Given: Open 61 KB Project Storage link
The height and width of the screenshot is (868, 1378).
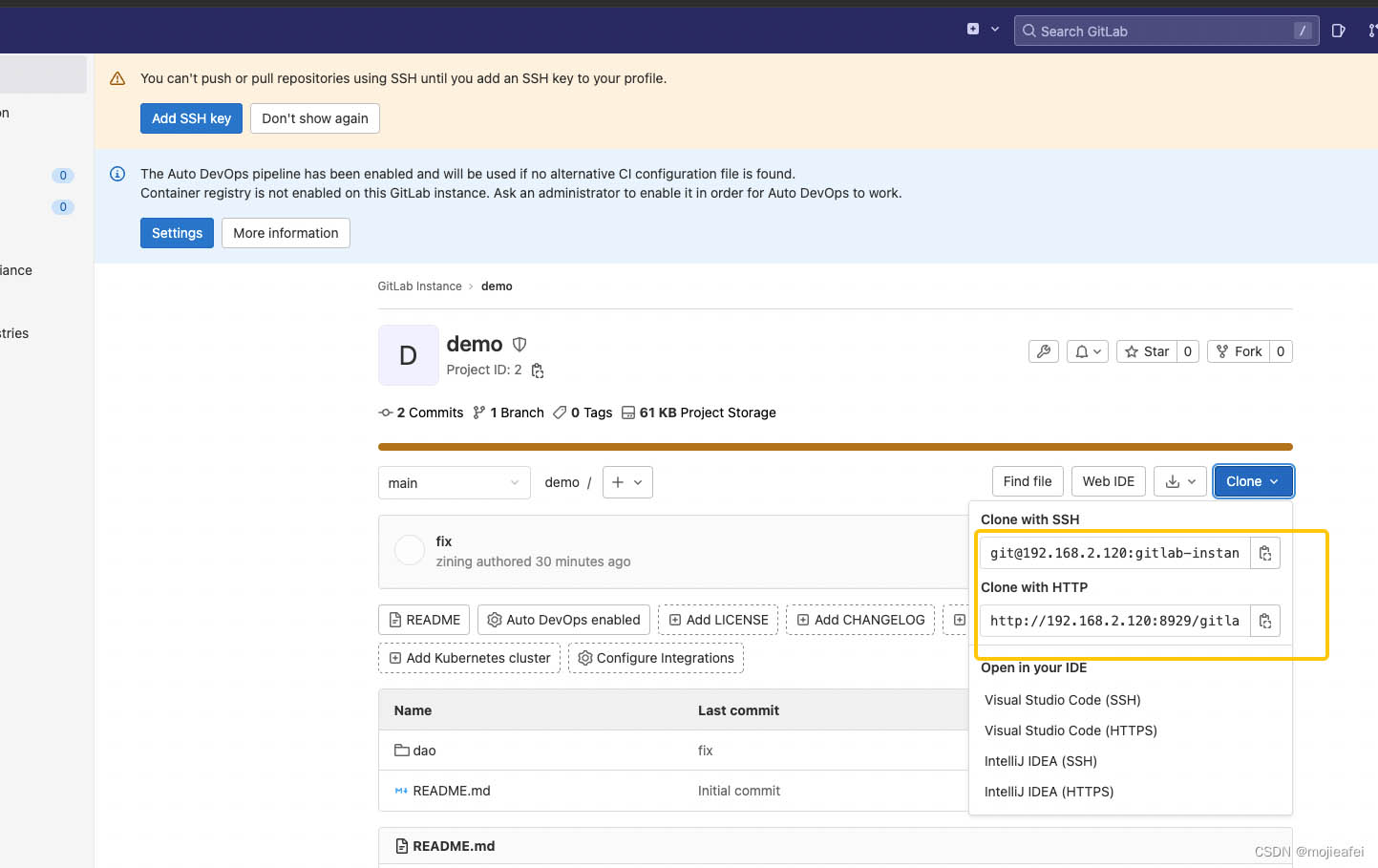Looking at the screenshot, I should point(699,413).
